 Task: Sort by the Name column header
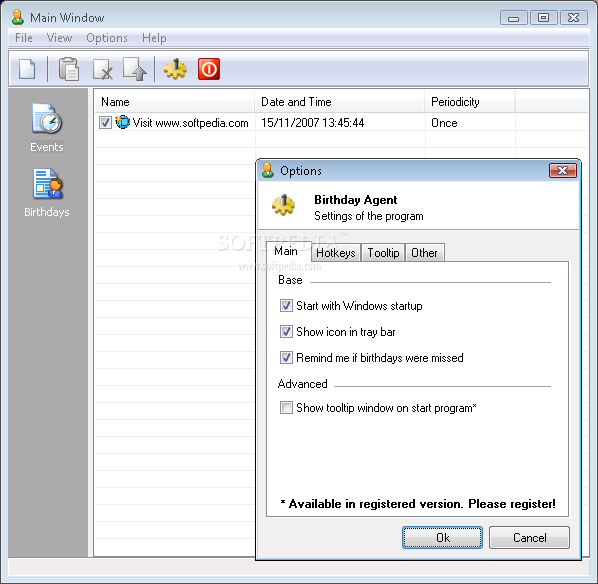174,102
